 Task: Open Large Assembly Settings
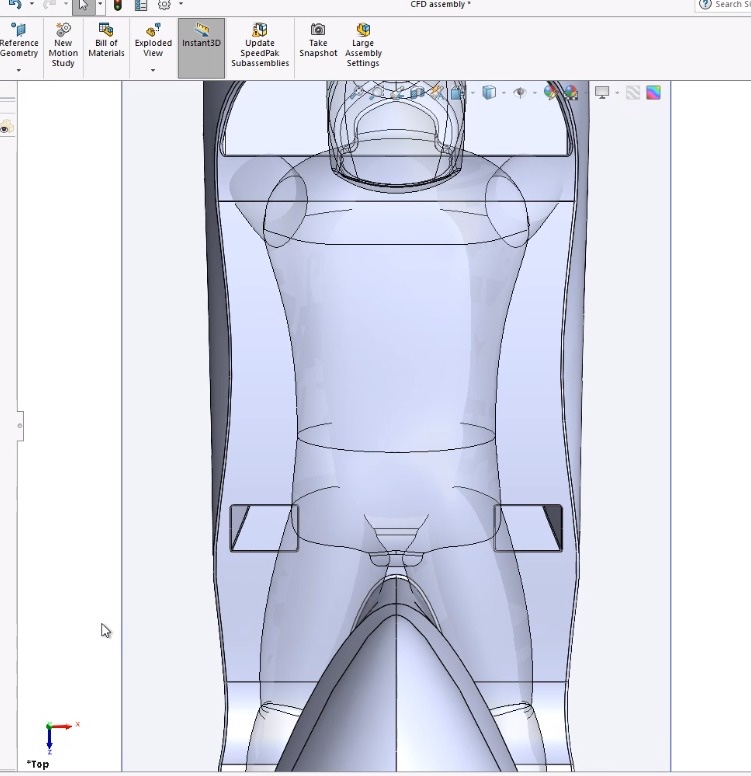pyautogui.click(x=363, y=47)
